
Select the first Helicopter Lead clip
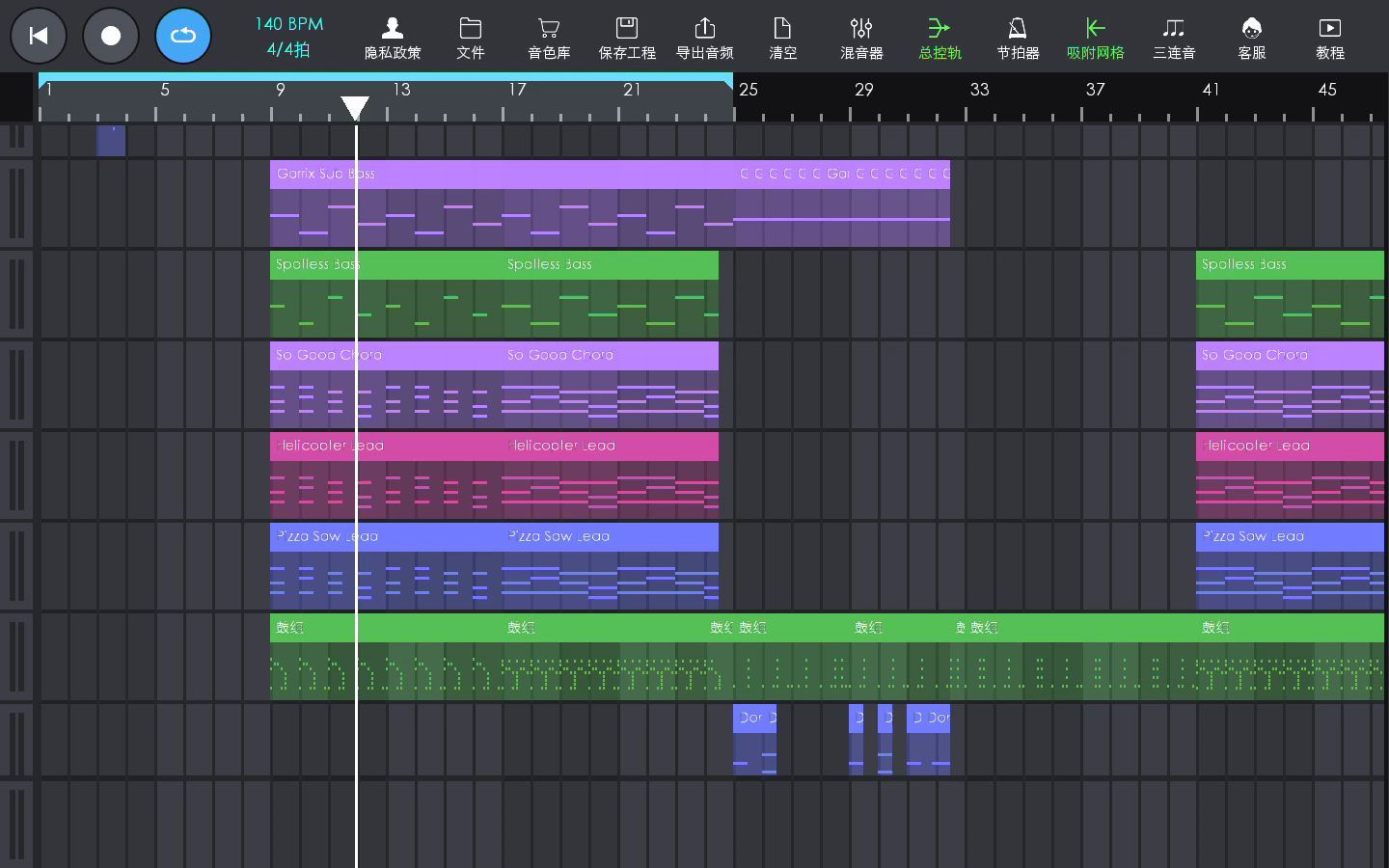point(386,475)
